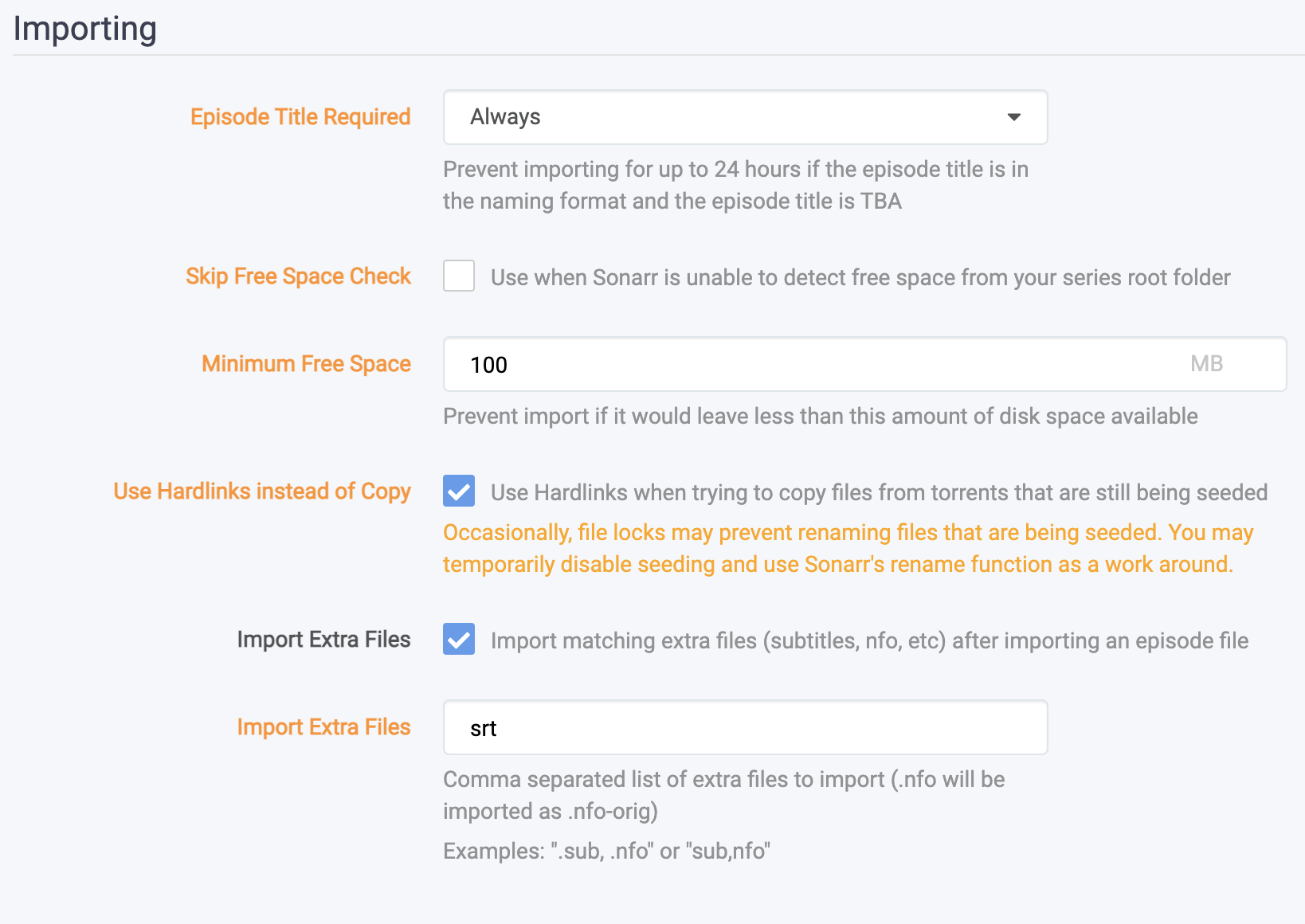Click the orange file locks warning text
This screenshot has height=924, width=1305.
pyautogui.click(x=848, y=548)
